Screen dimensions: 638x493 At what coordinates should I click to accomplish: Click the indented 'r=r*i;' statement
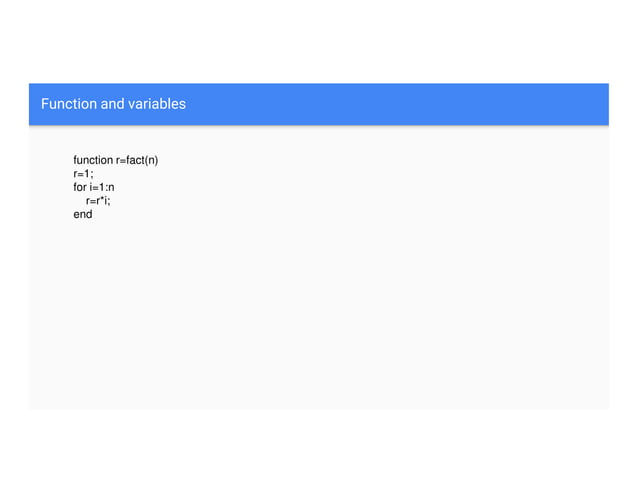click(98, 201)
